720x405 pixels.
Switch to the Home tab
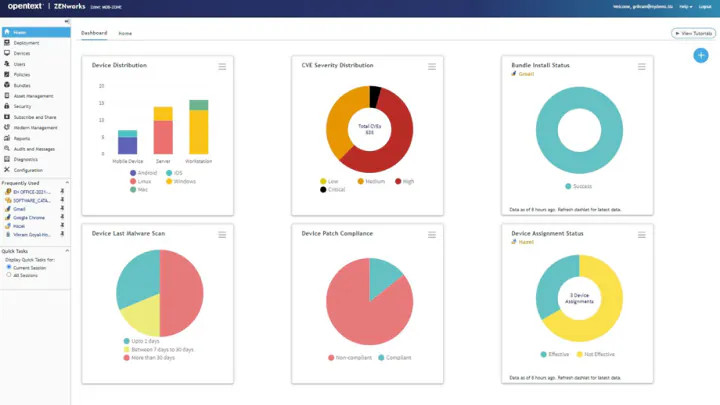[125, 33]
